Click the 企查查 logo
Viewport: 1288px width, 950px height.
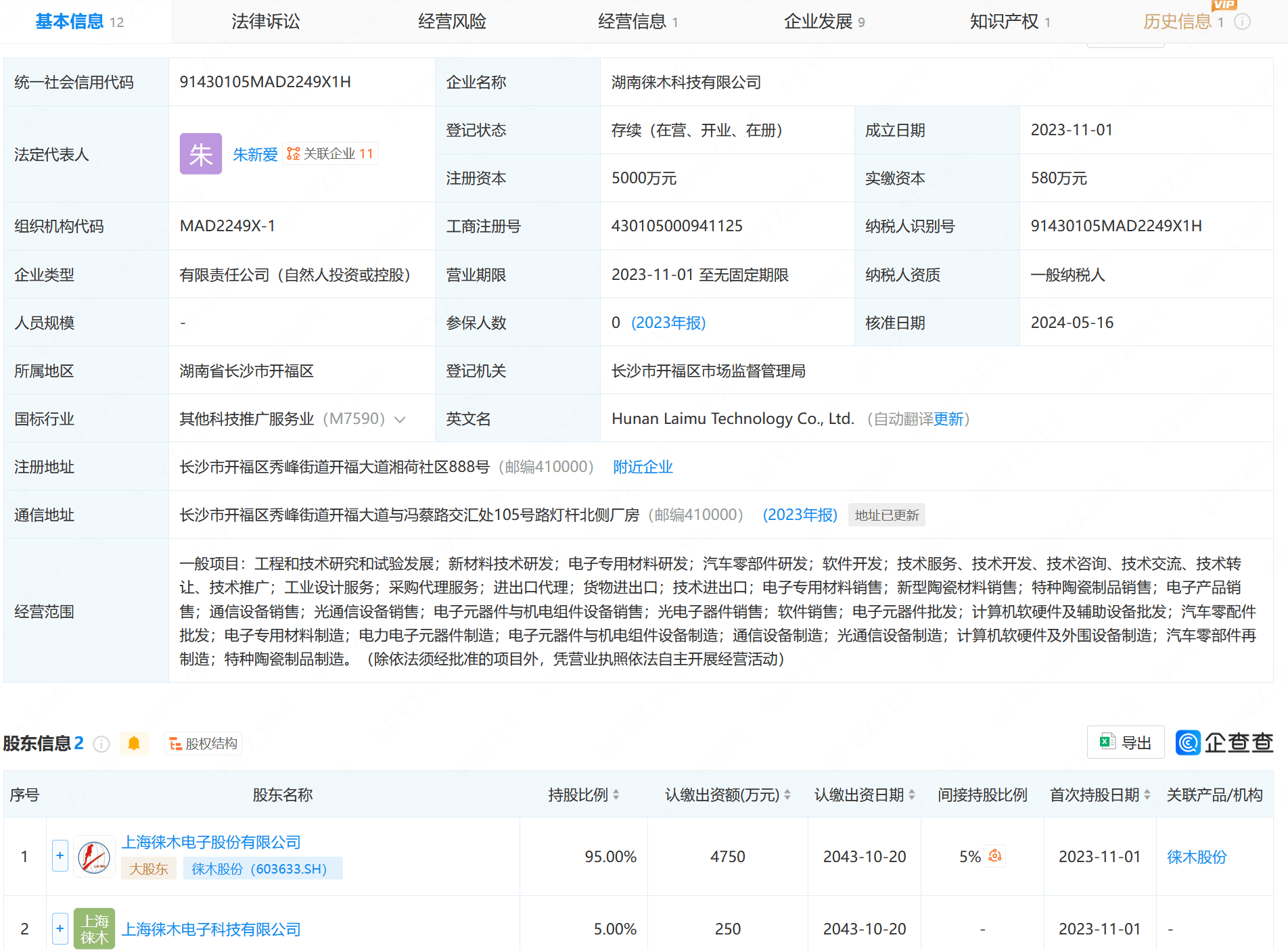point(1224,742)
